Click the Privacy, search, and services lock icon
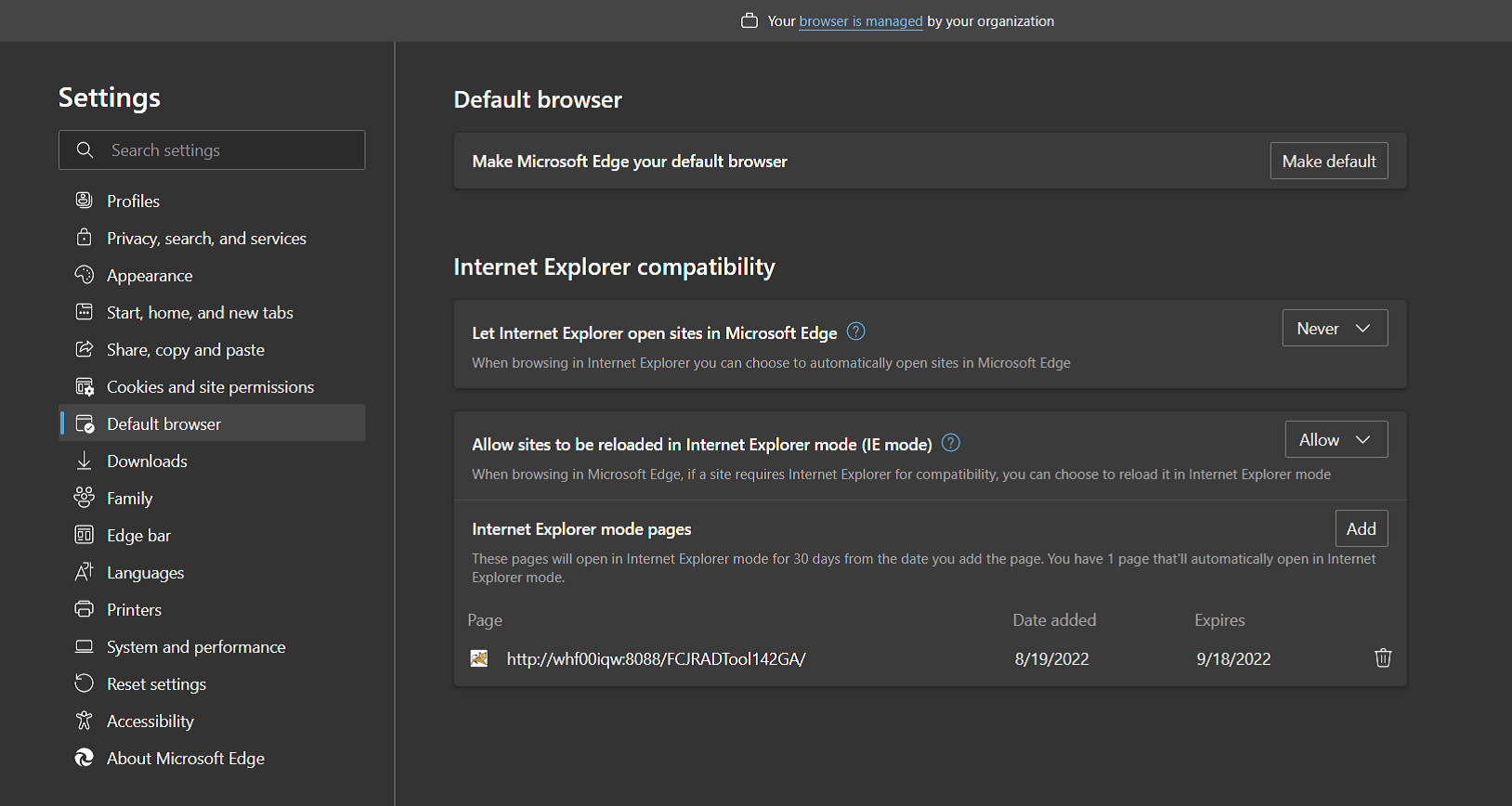 pos(84,238)
